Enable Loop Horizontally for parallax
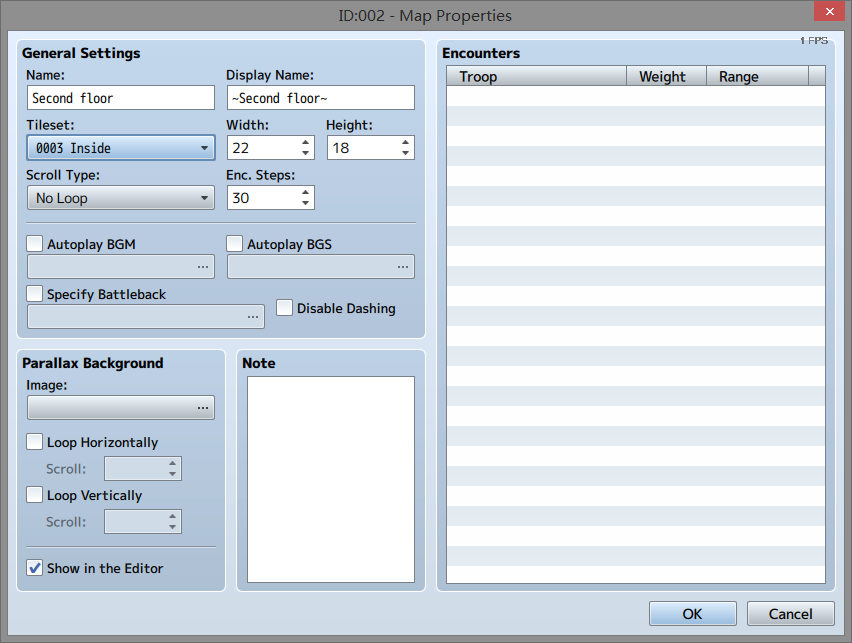Viewport: 852px width, 643px height. (35, 441)
